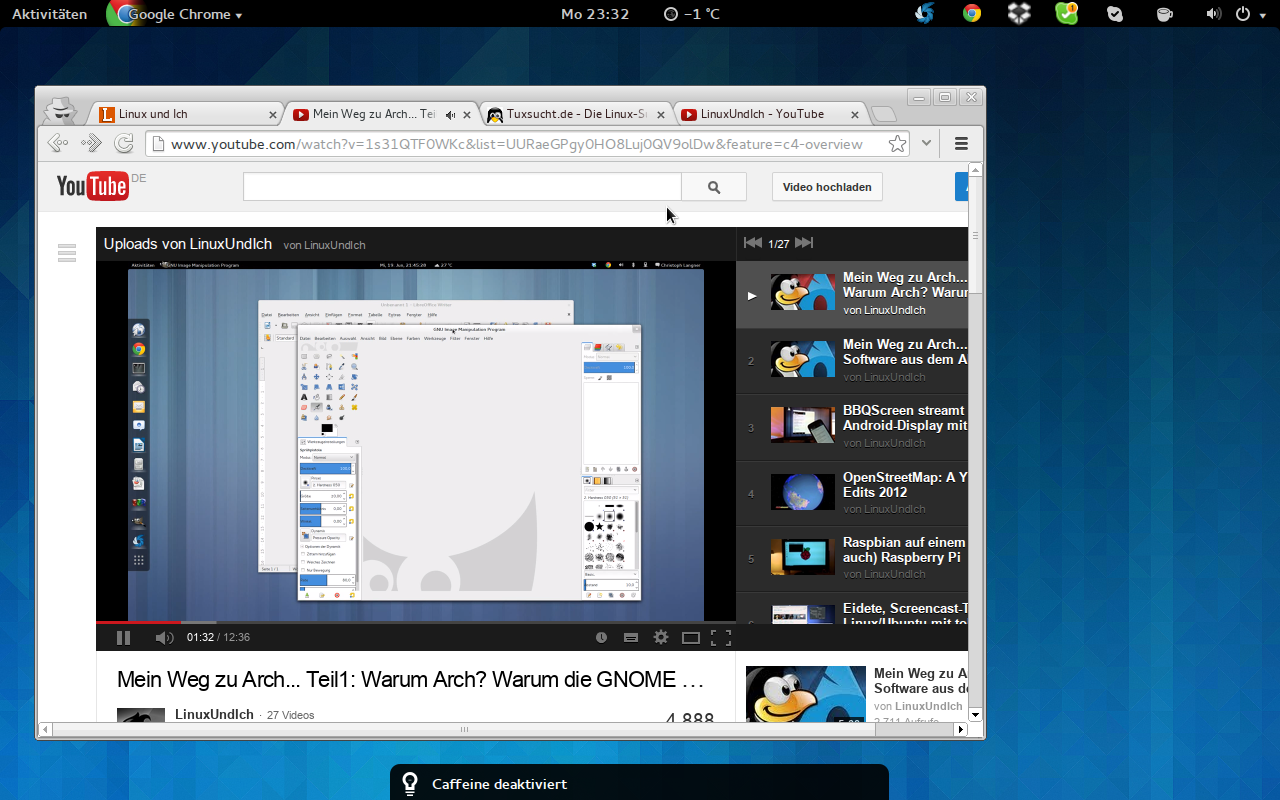Image resolution: width=1280 pixels, height=800 pixels.
Task: Open Aktivitäten overview
Action: [49, 14]
